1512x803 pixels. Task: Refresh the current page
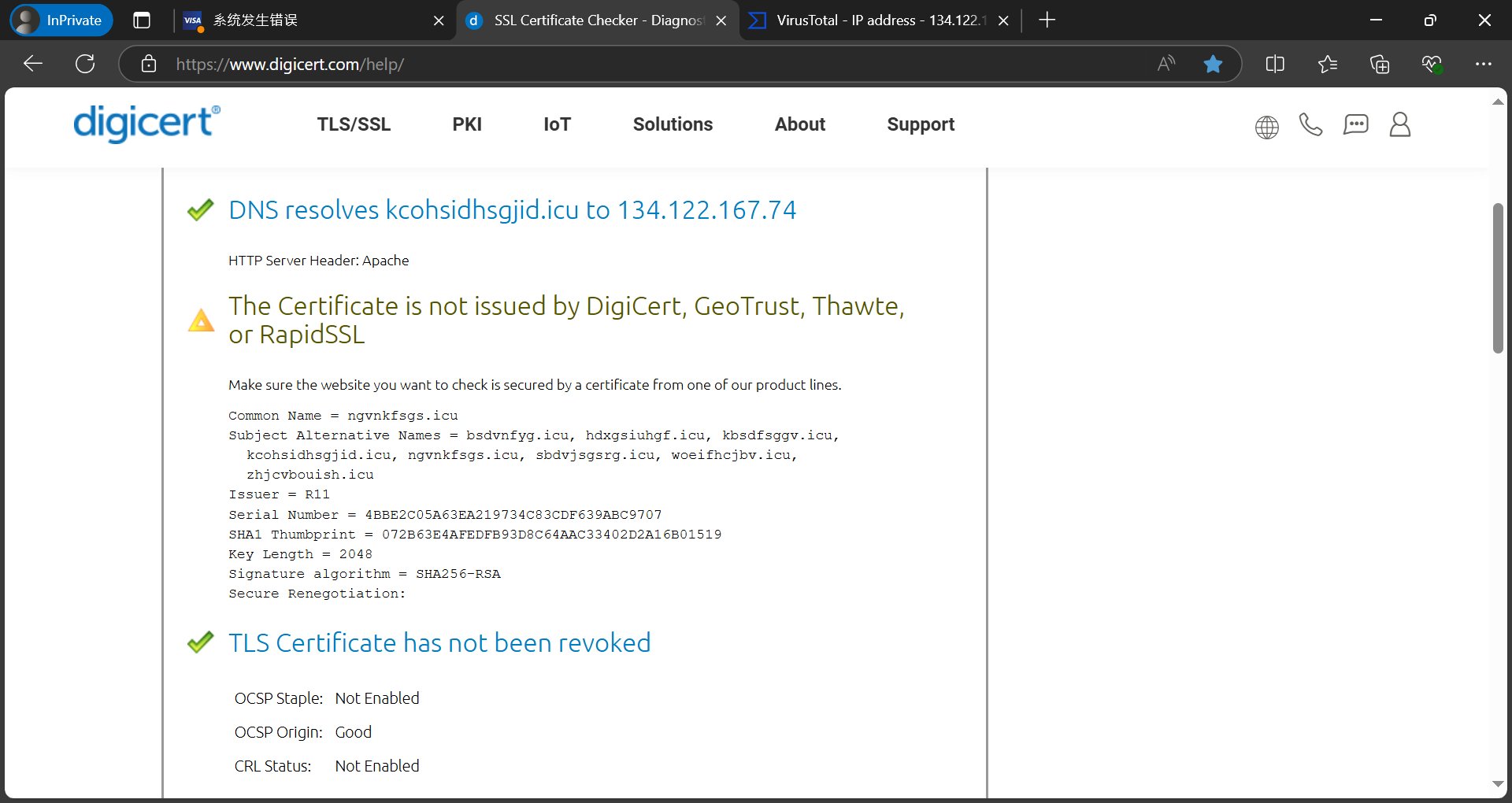85,64
